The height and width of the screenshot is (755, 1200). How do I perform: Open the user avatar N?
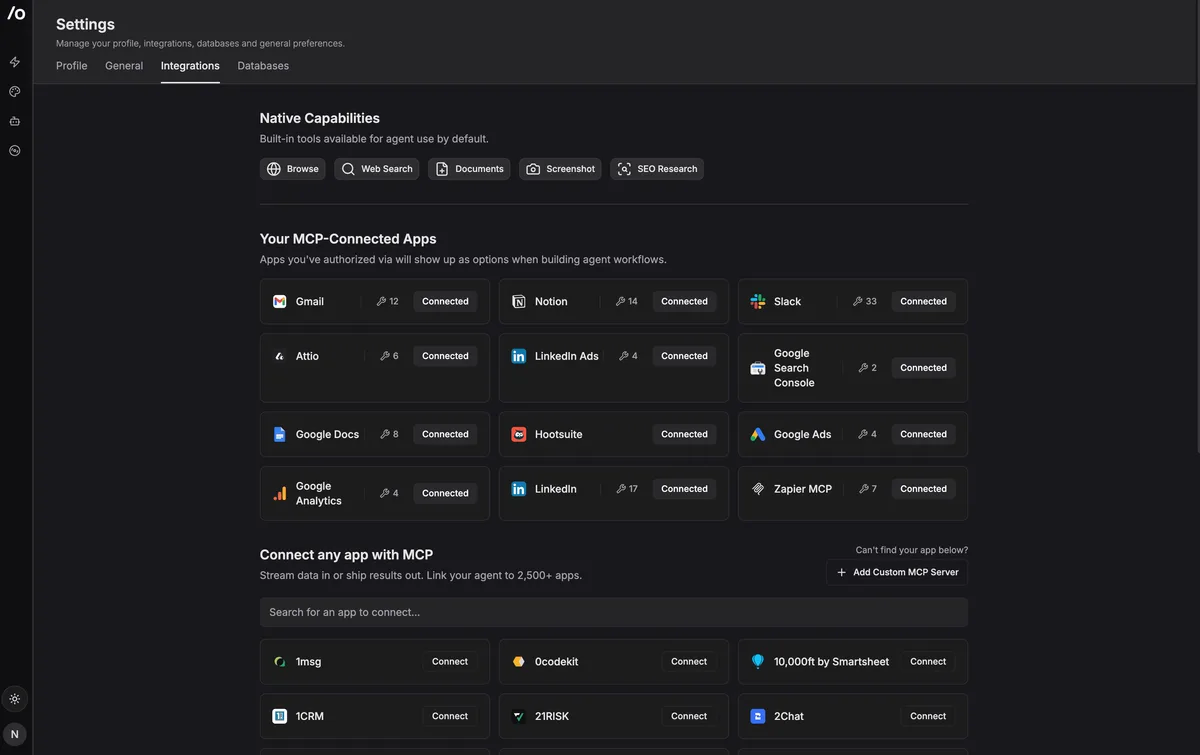[15, 734]
